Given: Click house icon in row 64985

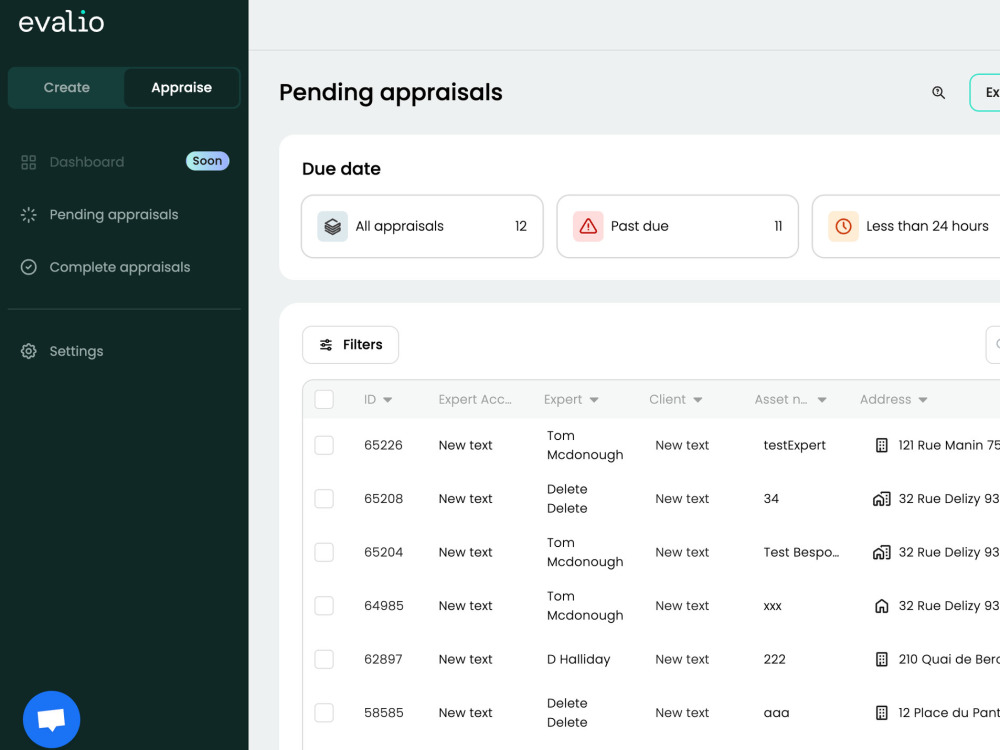Looking at the screenshot, I should click(x=881, y=606).
